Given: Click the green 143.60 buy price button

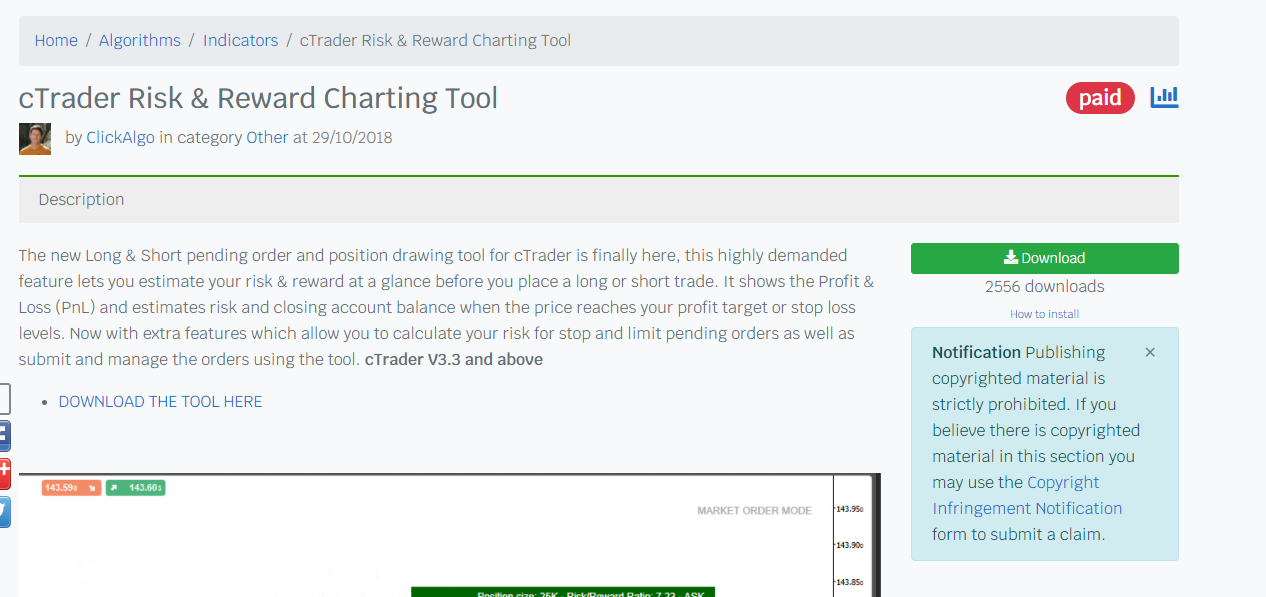Looking at the screenshot, I should pyautogui.click(x=136, y=488).
